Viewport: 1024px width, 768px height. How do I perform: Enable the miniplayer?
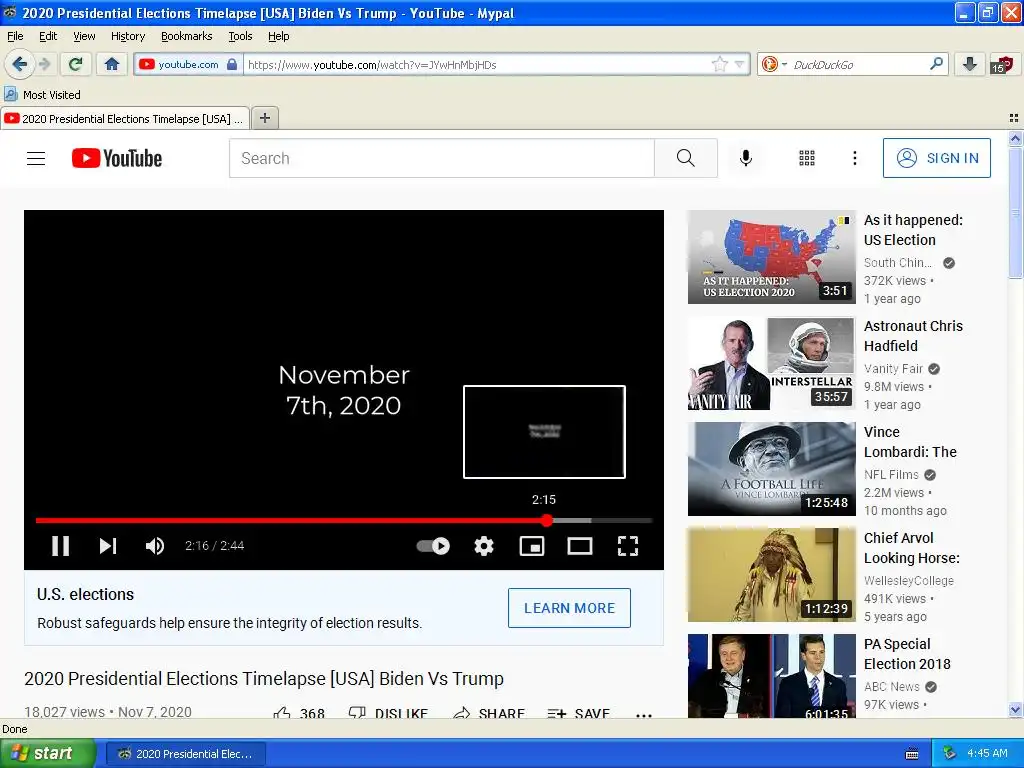coord(532,546)
